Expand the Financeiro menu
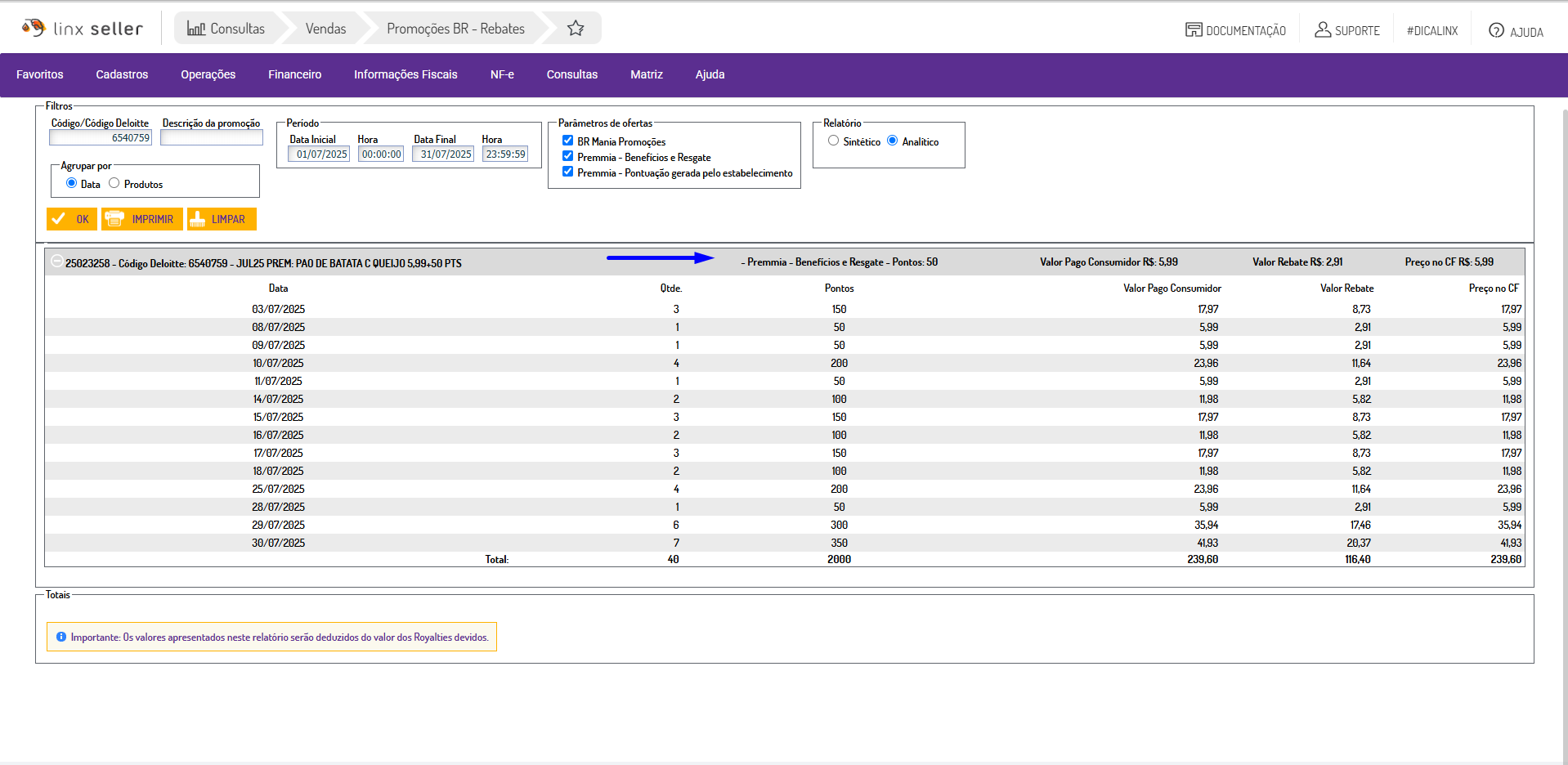1568x765 pixels. click(x=294, y=74)
